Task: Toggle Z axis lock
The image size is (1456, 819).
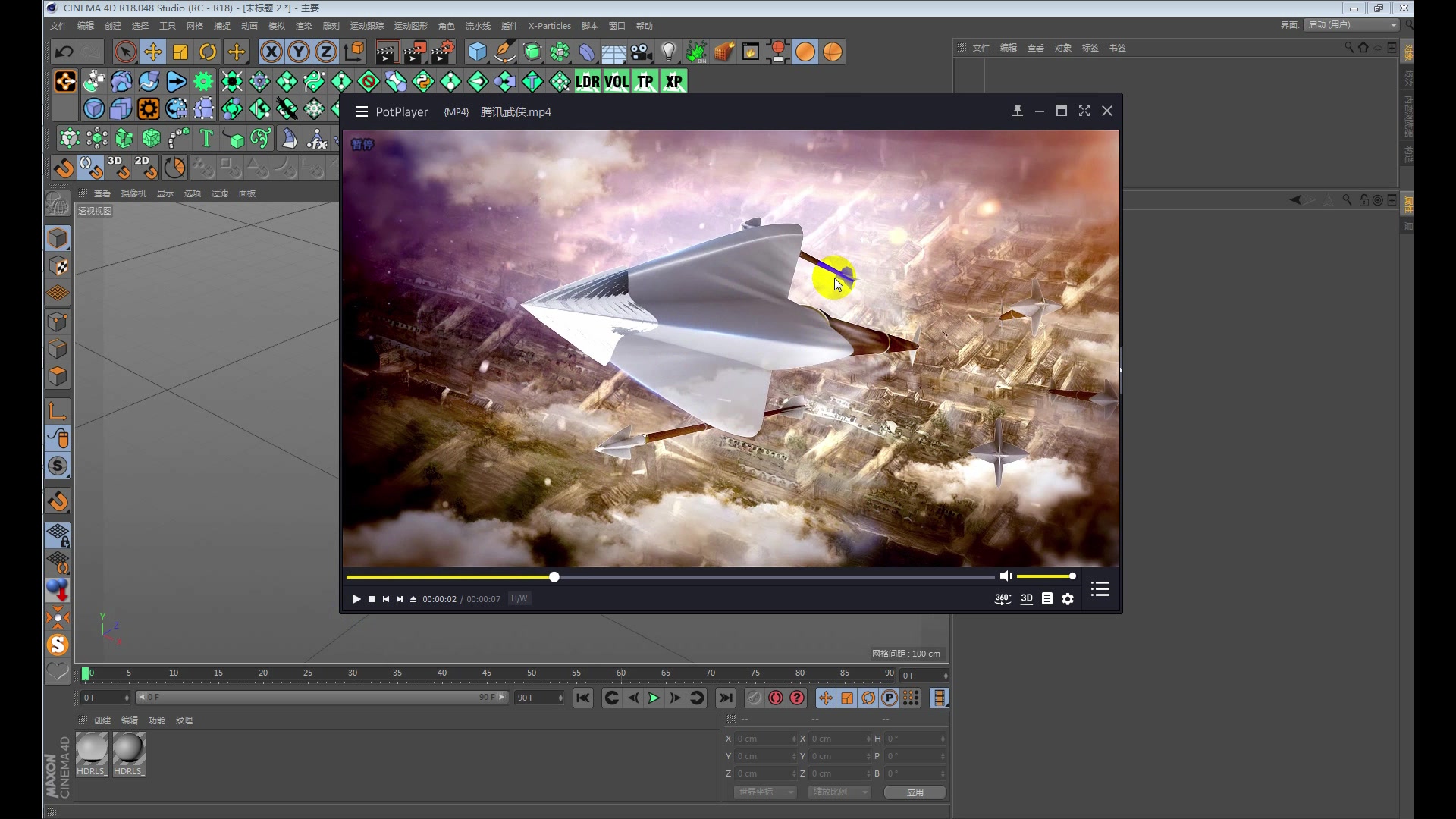Action: (x=326, y=52)
